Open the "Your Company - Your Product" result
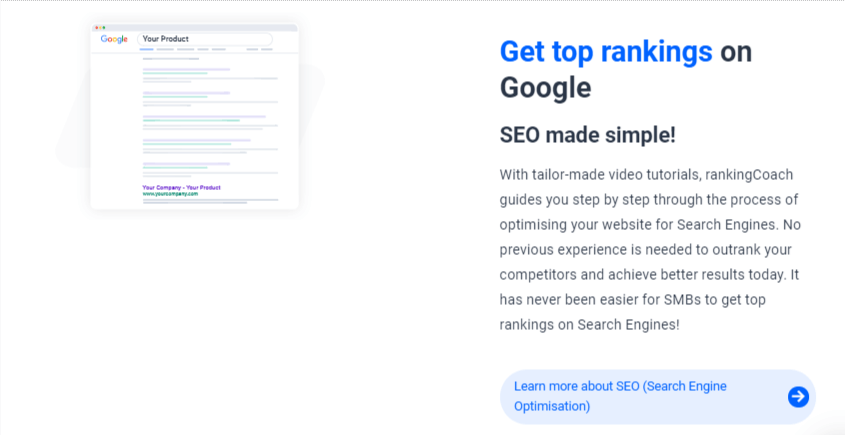845x435 pixels. [x=181, y=187]
